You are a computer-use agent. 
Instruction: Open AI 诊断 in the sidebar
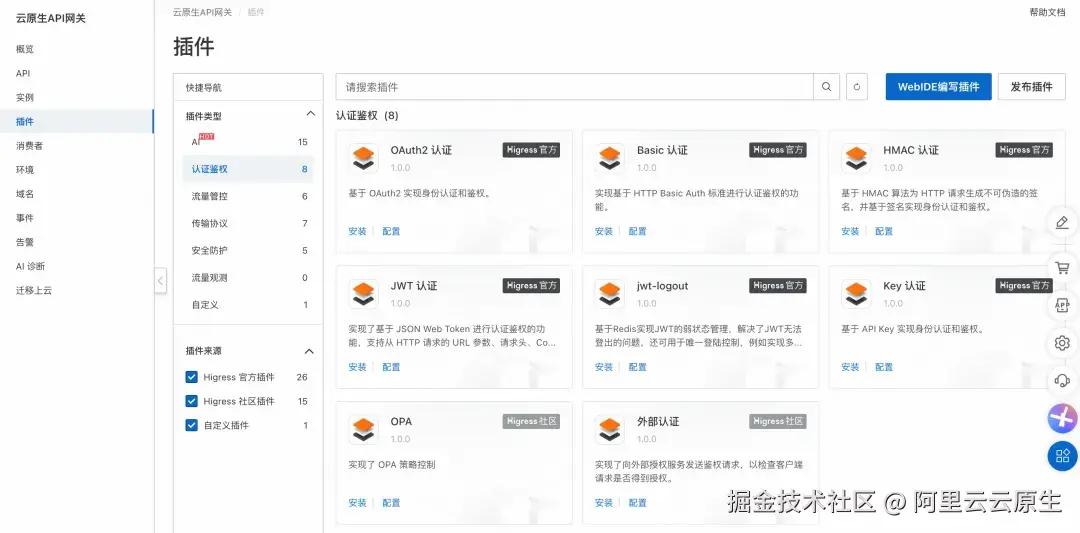(30, 266)
